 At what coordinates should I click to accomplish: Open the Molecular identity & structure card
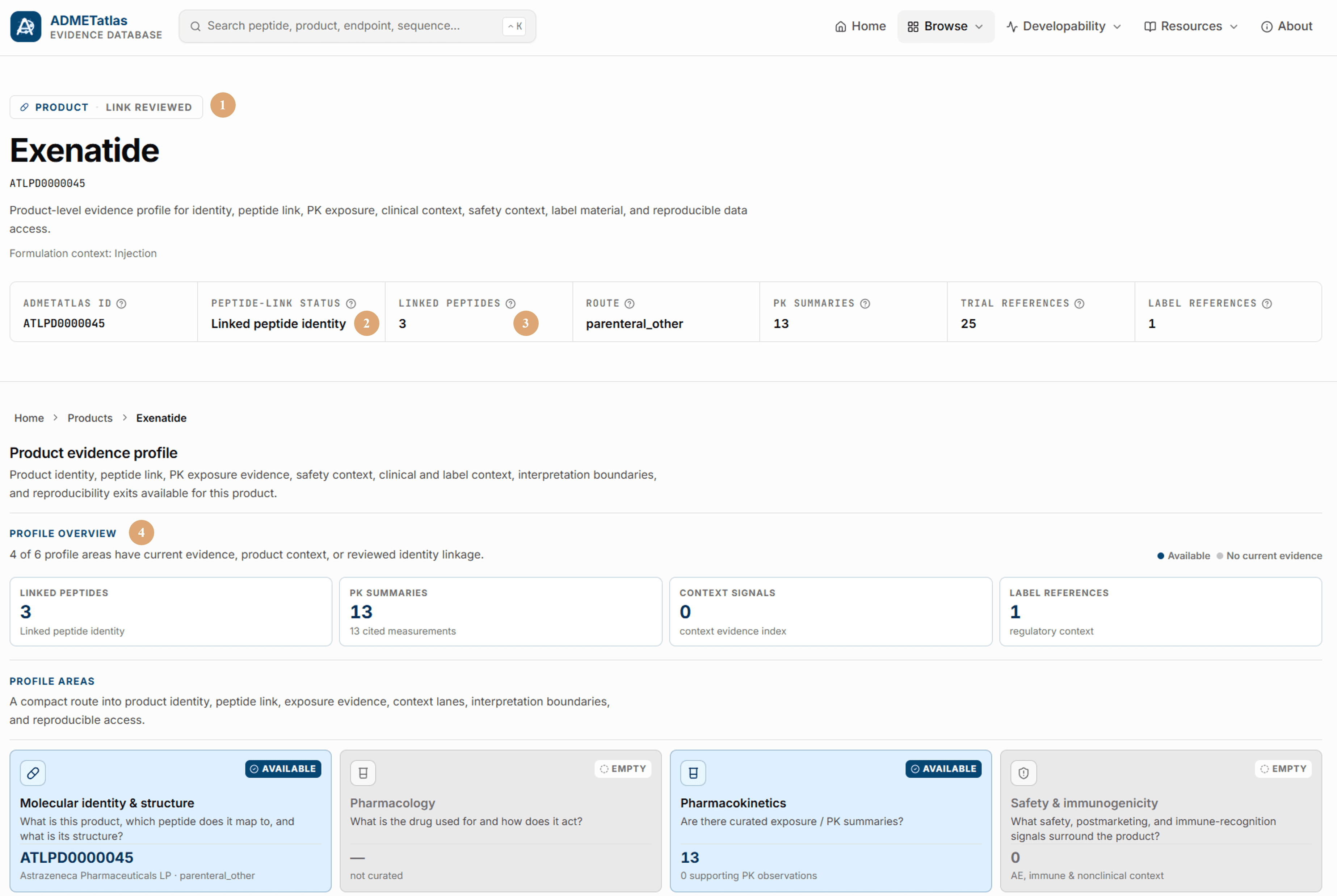point(170,821)
